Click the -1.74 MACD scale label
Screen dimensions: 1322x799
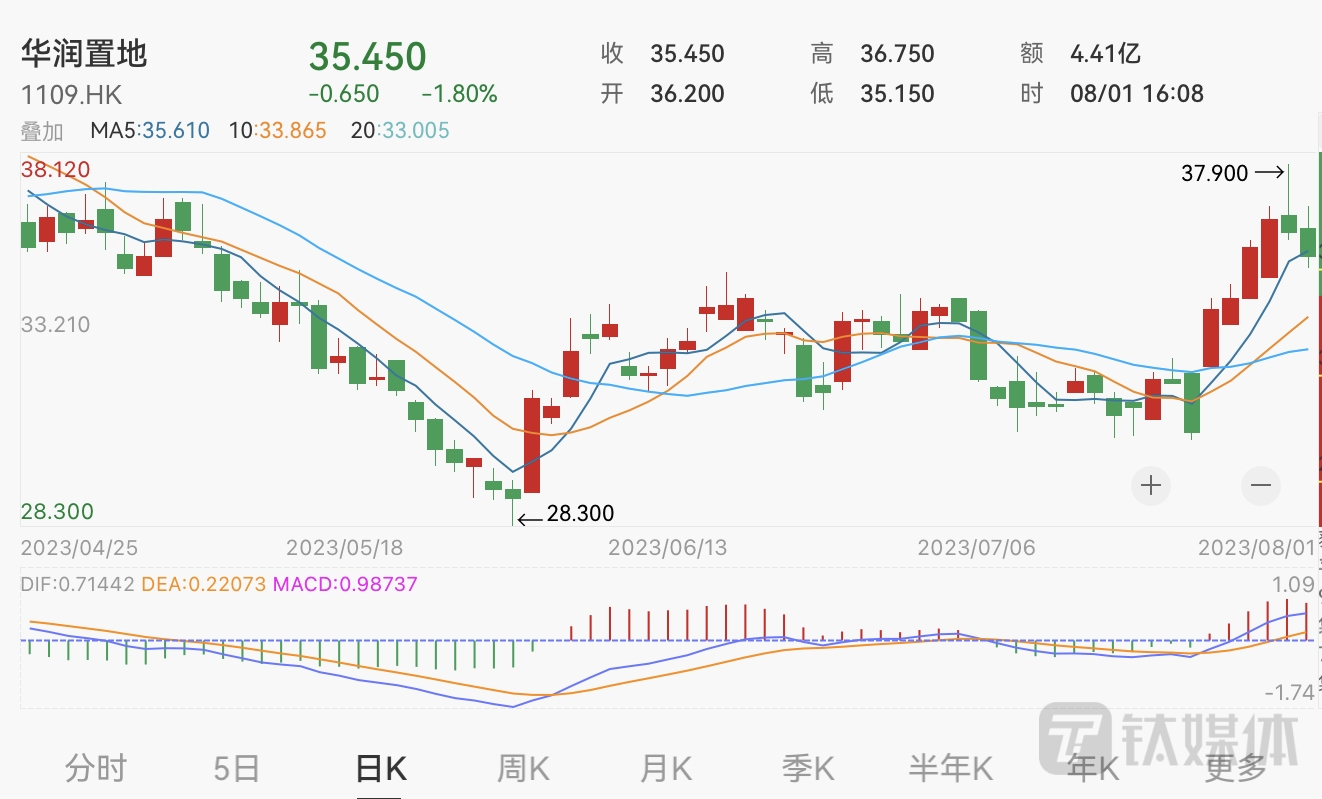click(1289, 693)
